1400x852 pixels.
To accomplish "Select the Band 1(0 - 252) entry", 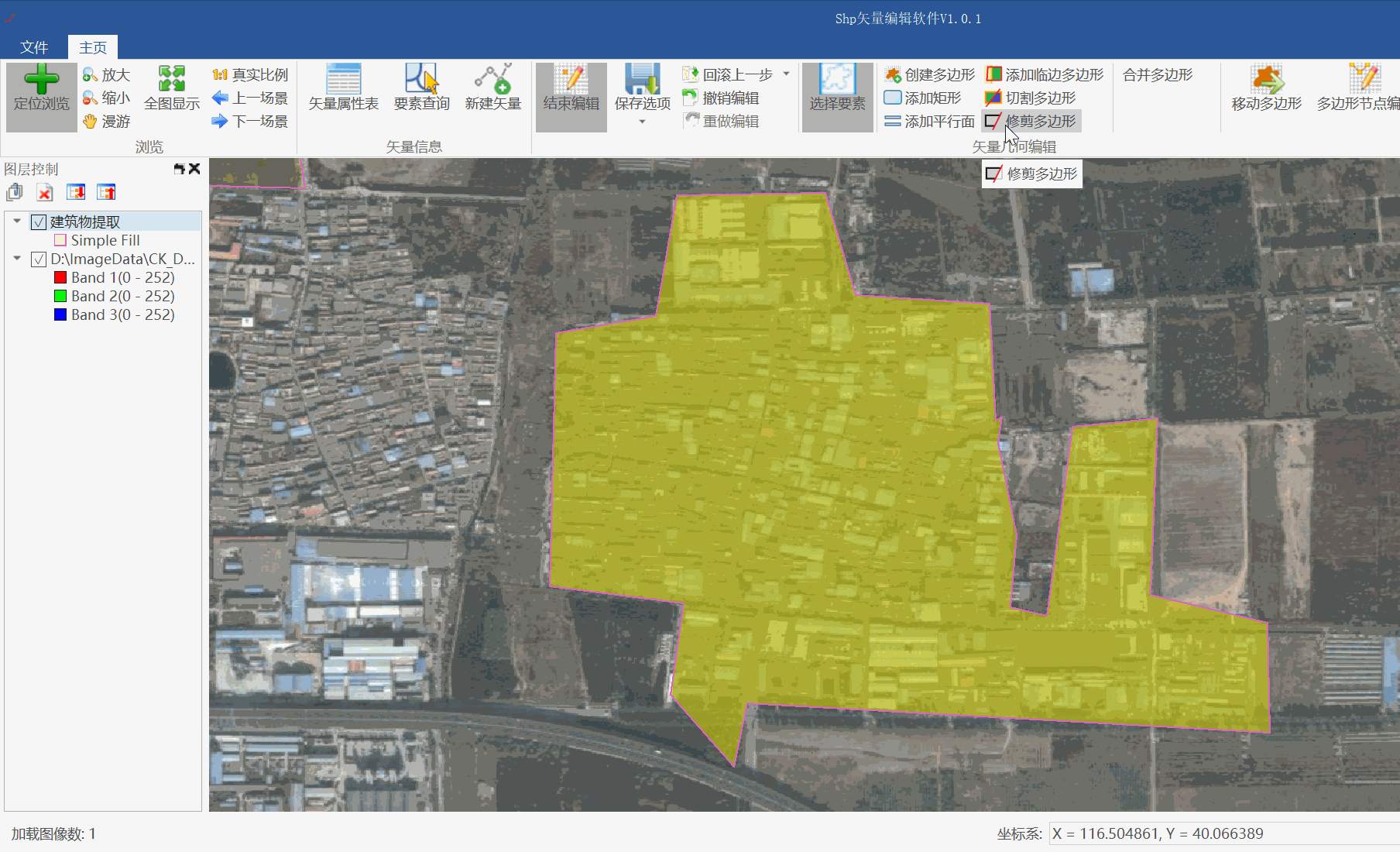I will pos(123,278).
